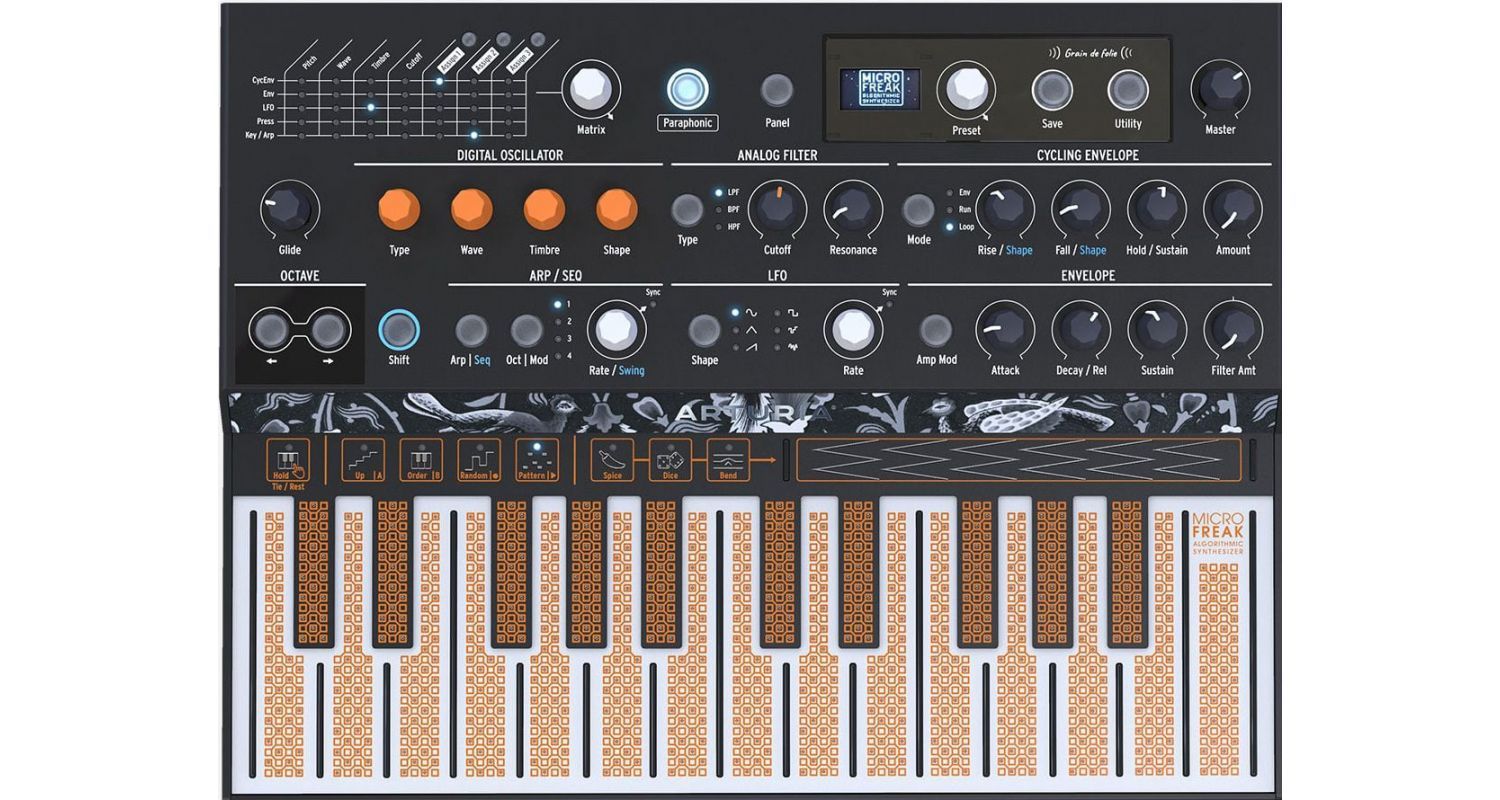
Task: Select the LFO triangle wave shape indicator
Action: coord(735,330)
